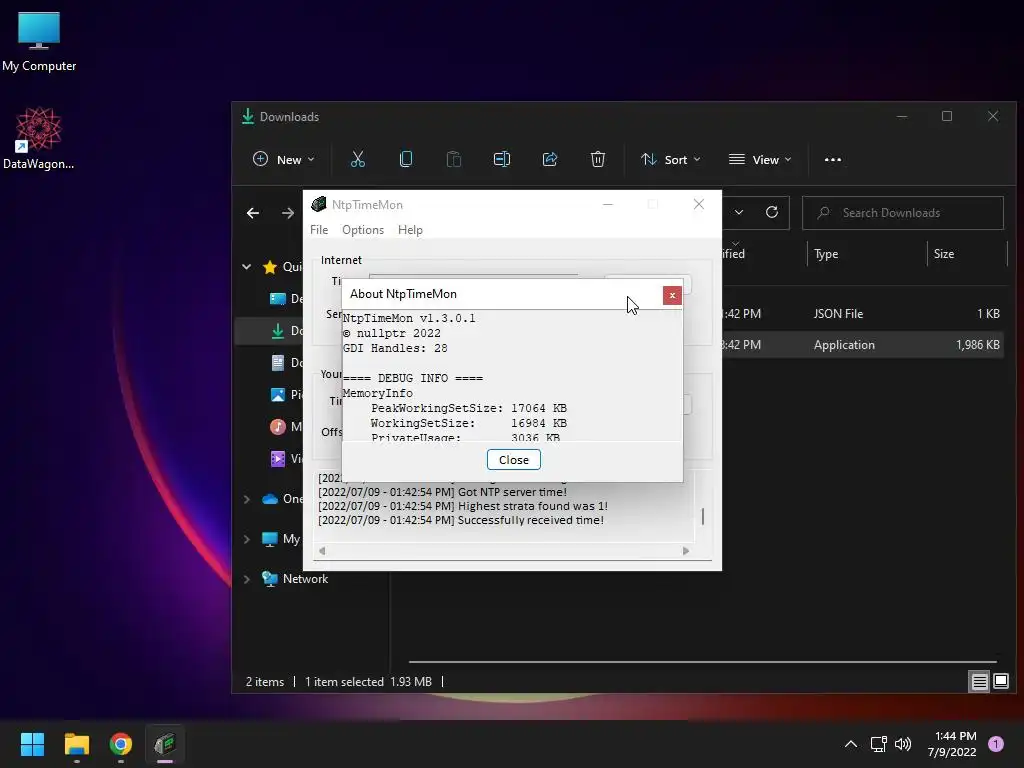Show hidden system tray icons
Viewport: 1024px width, 768px height.
[x=850, y=744]
